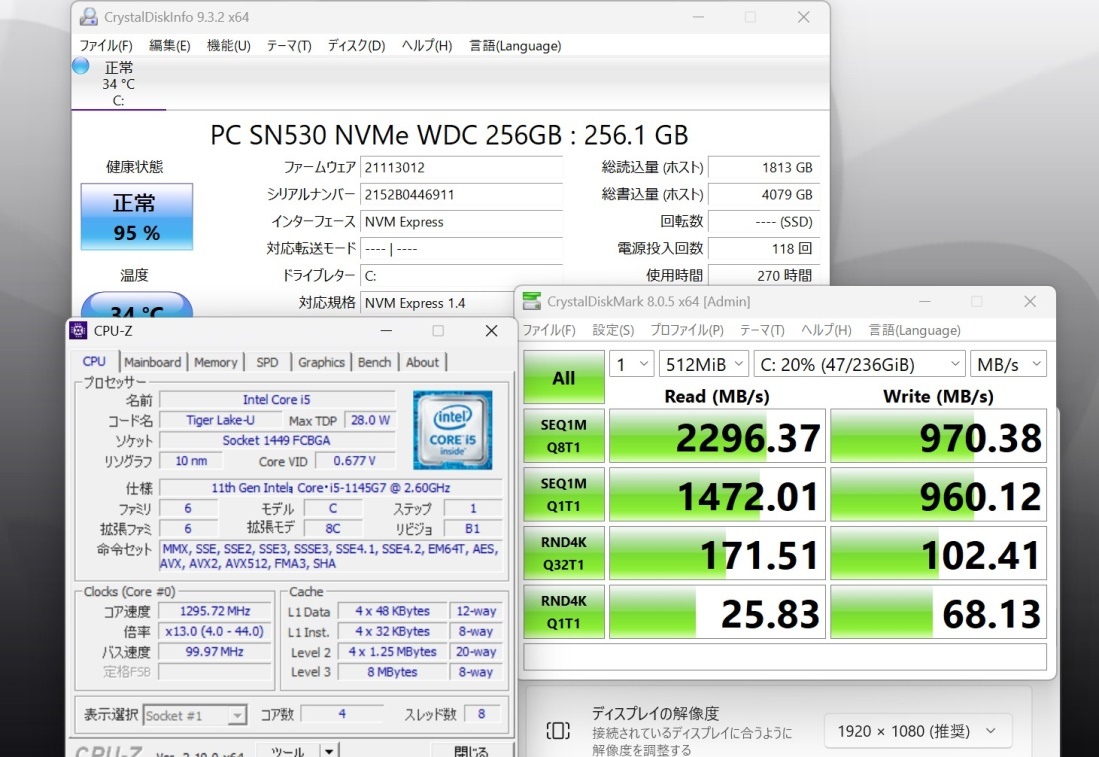Click the total host reads value 1813 GB
This screenshot has width=1099, height=757.
tap(763, 168)
